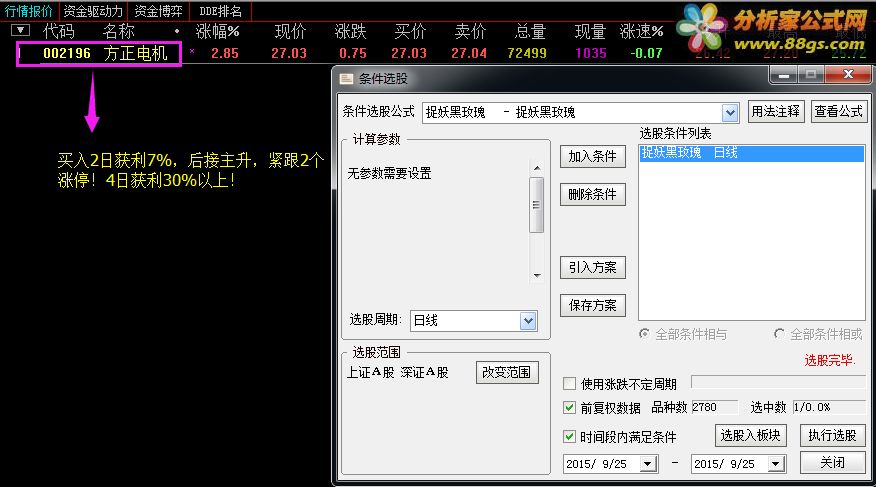Click the 加入条件 button

click(592, 156)
